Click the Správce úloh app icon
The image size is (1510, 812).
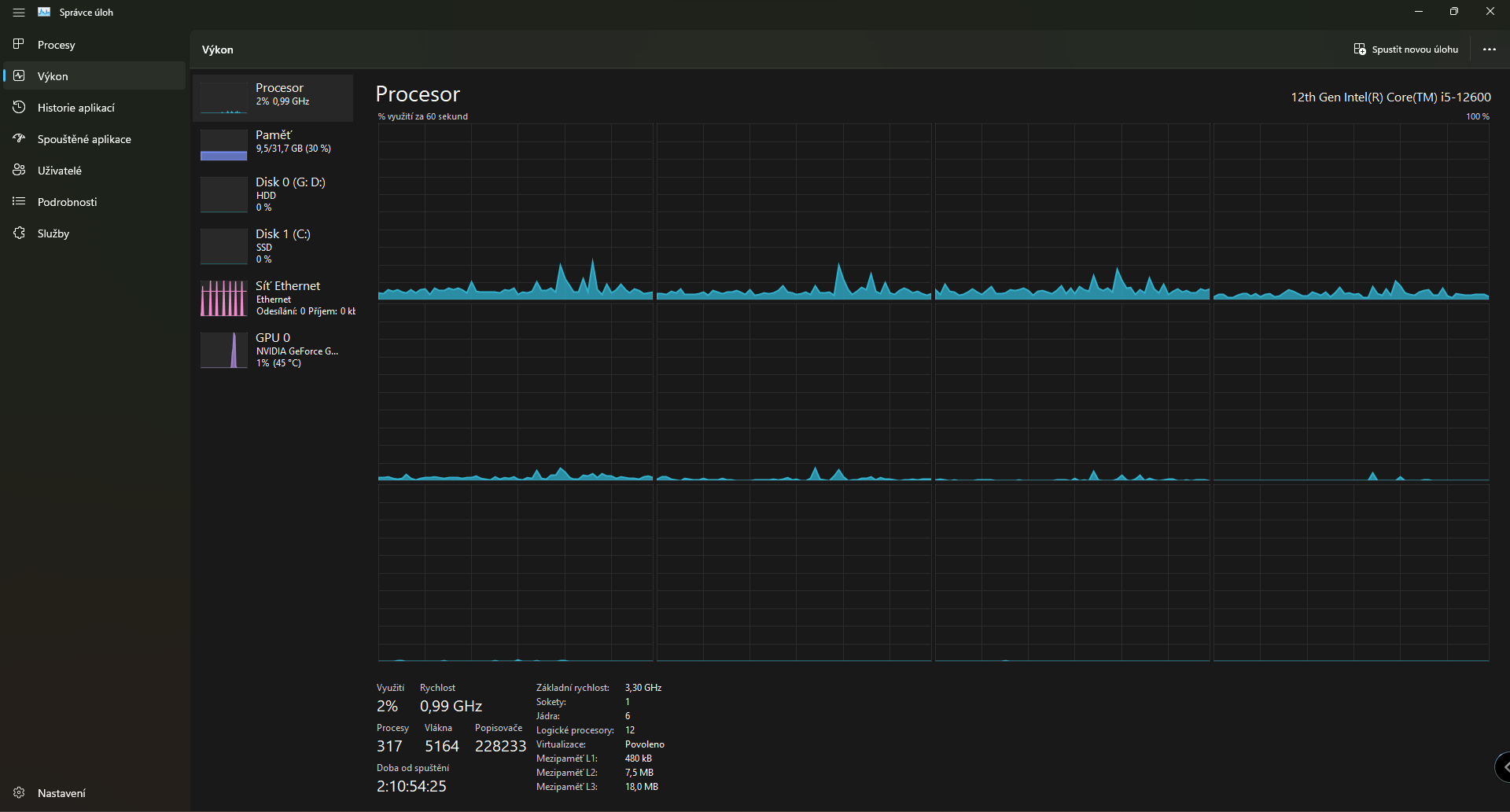click(x=44, y=13)
